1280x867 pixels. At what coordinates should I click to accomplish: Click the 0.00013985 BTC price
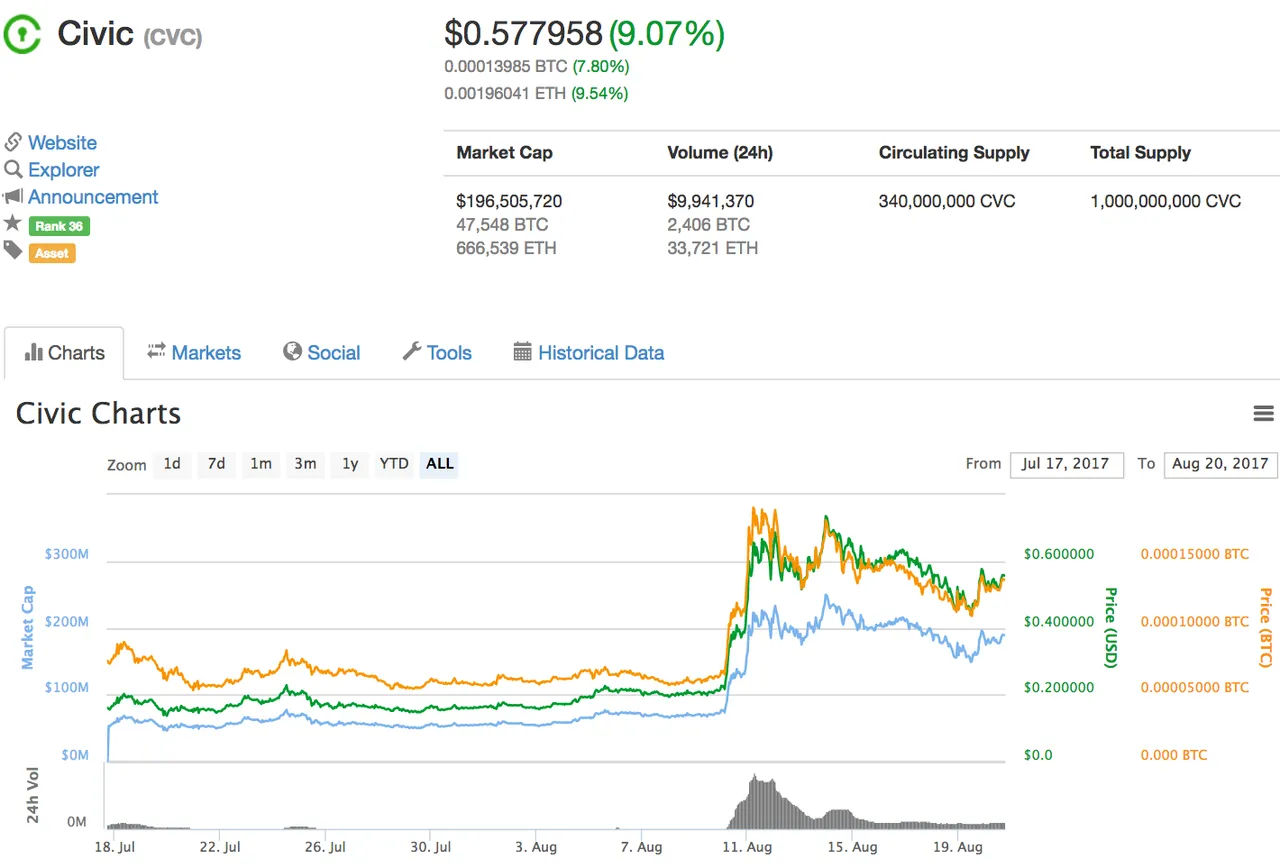coord(506,67)
